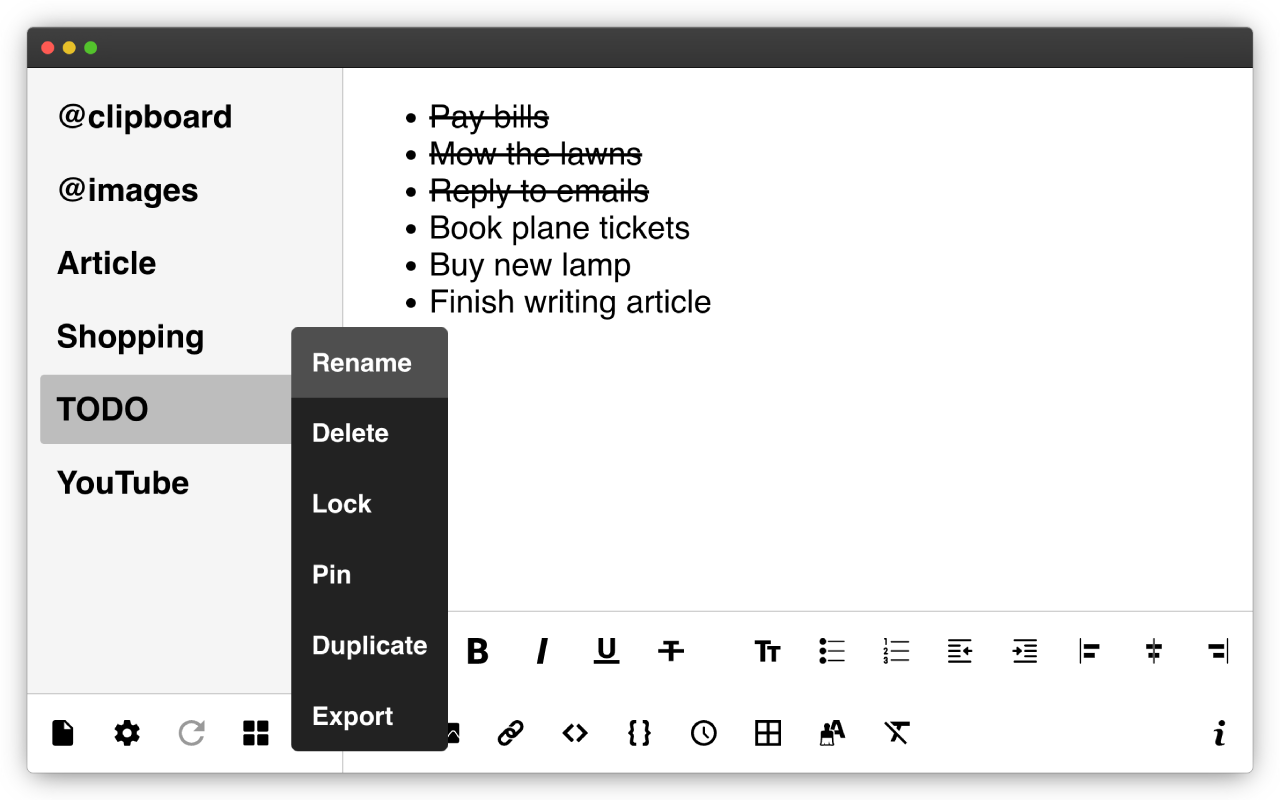
Task: Open the Article note
Action: click(107, 263)
